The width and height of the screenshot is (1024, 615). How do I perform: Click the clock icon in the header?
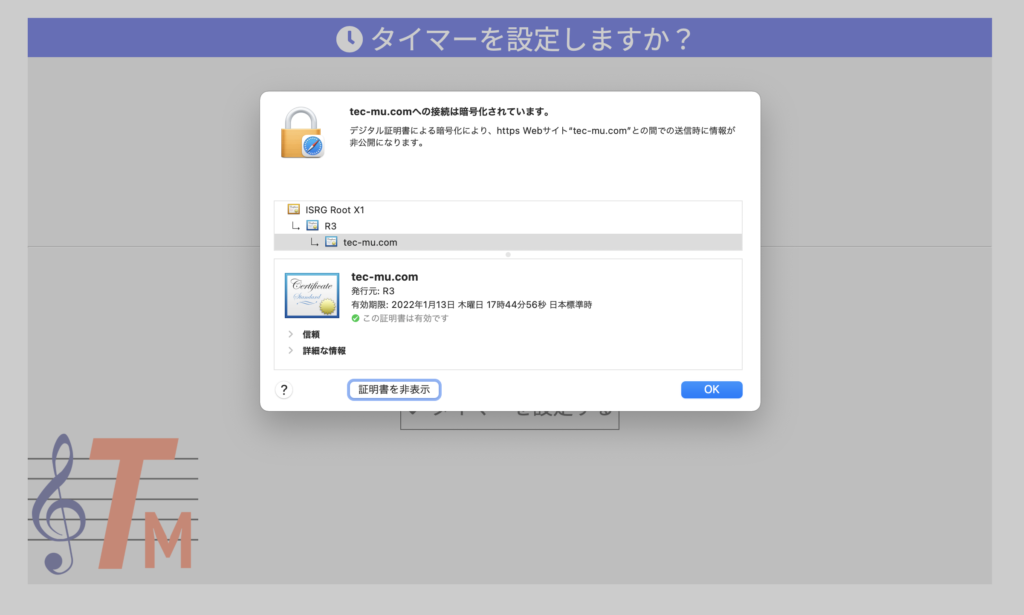point(349,39)
